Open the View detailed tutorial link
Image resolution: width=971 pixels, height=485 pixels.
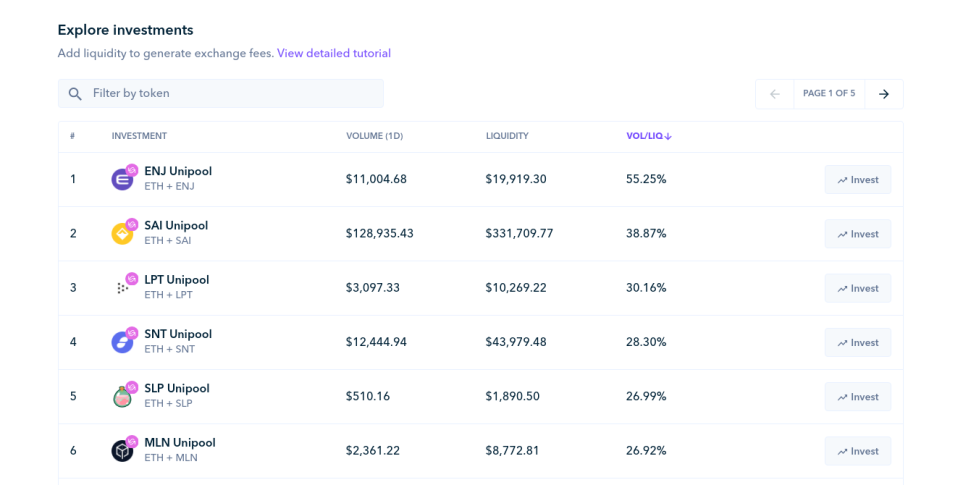click(x=334, y=53)
